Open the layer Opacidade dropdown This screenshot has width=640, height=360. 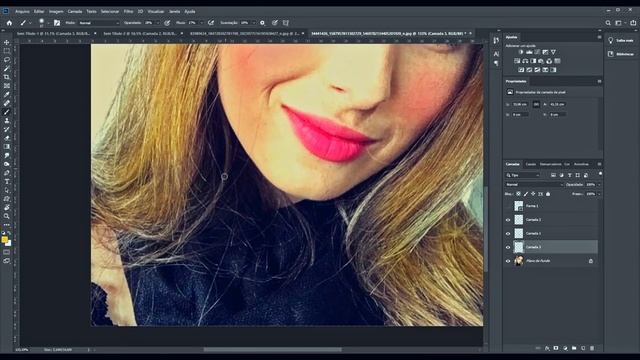[x=599, y=184]
